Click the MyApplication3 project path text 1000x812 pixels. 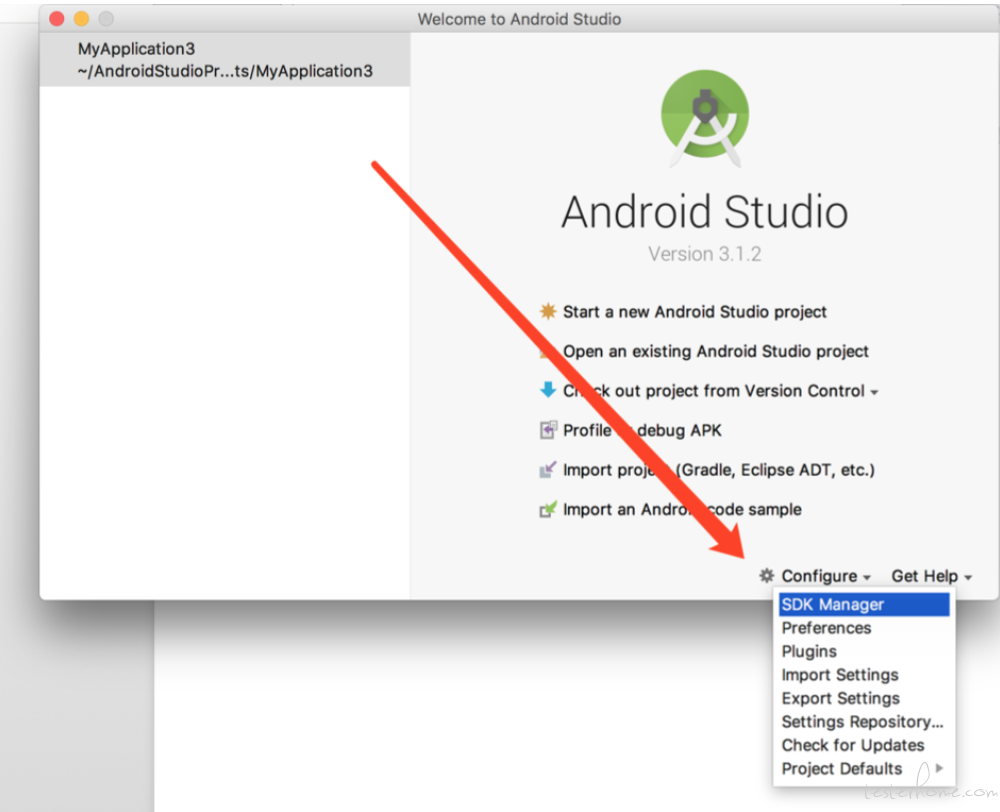point(224,71)
